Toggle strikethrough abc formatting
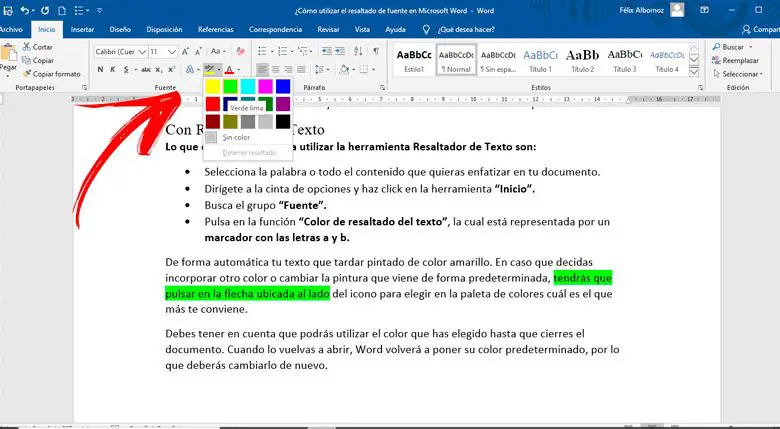Image resolution: width=780 pixels, height=429 pixels. click(146, 69)
